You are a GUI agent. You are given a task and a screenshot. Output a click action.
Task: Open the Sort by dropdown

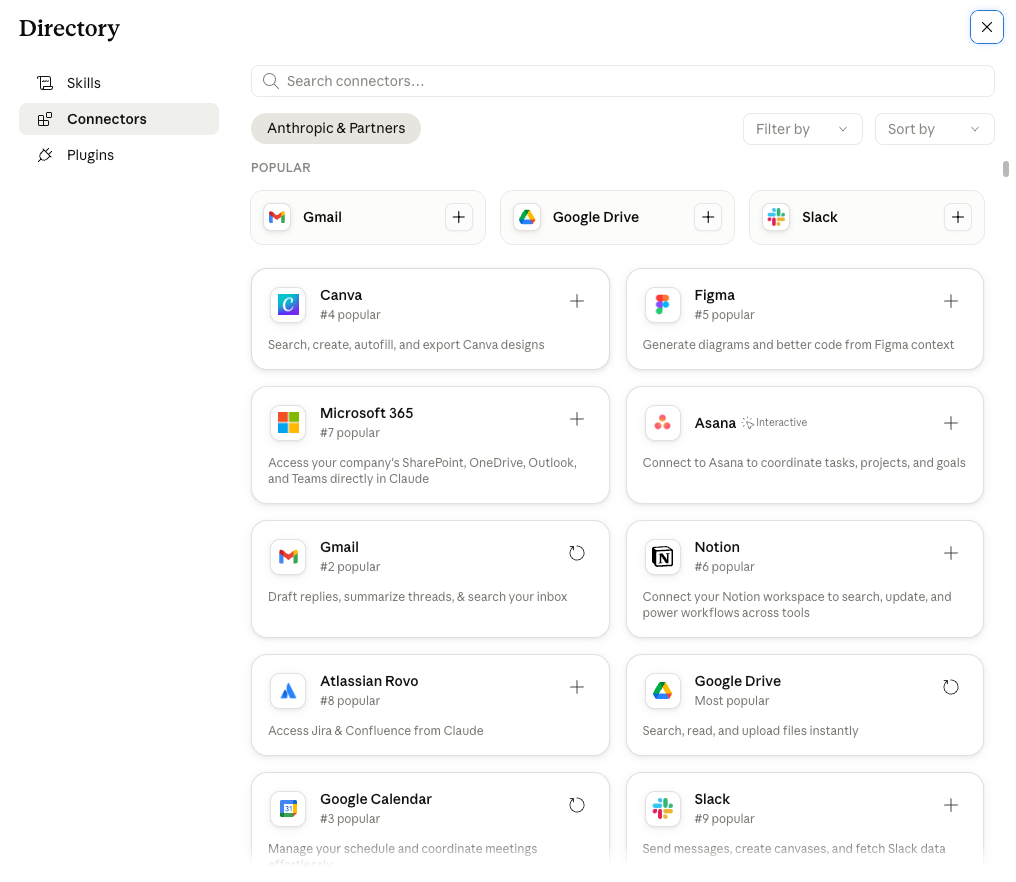[x=934, y=129]
